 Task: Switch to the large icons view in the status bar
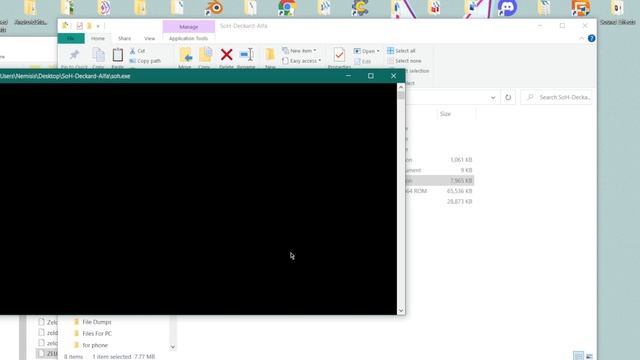pos(589,356)
